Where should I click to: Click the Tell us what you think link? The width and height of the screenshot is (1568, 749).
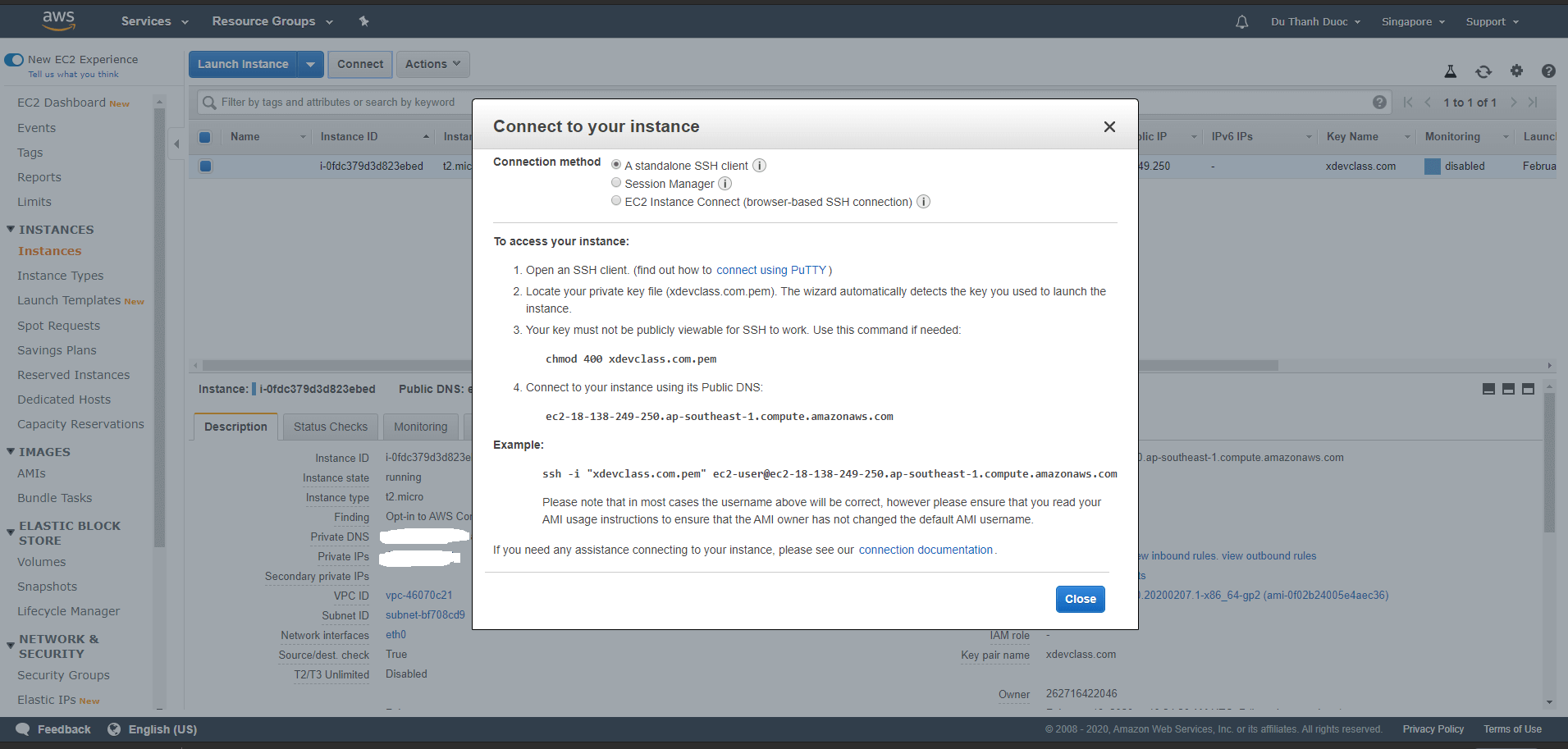(73, 75)
